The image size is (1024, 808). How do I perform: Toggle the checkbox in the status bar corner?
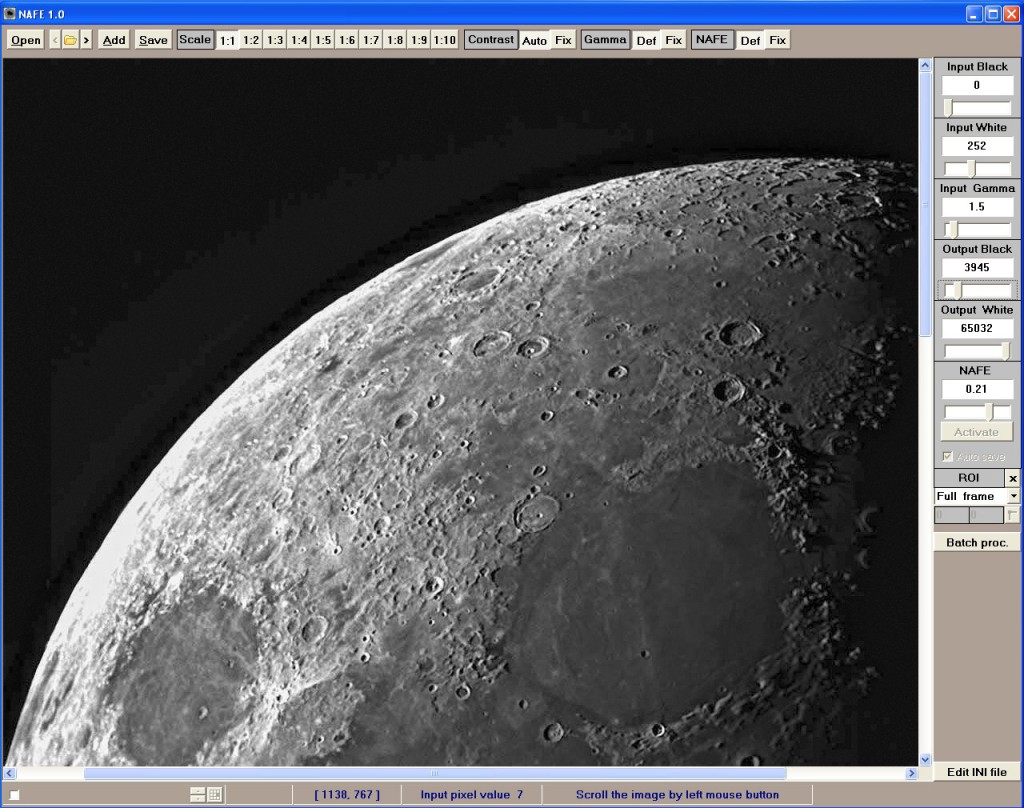pyautogui.click(x=14, y=795)
